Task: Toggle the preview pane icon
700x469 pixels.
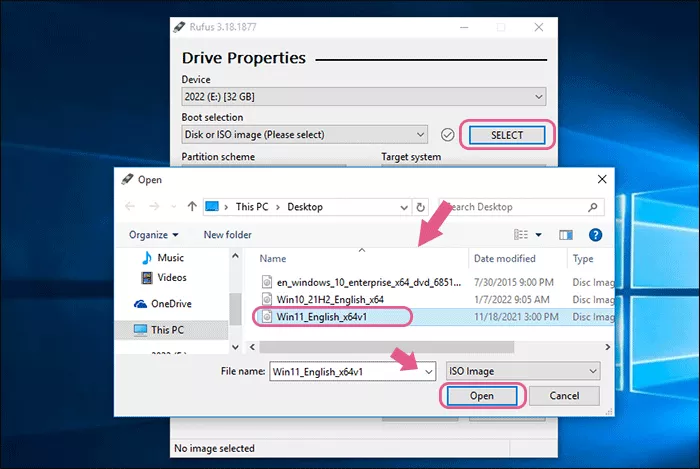Action: (566, 235)
